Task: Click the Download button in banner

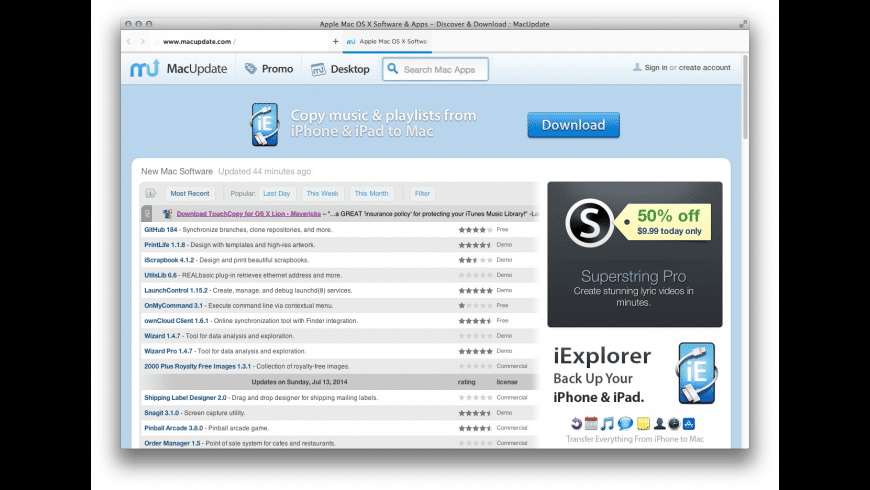Action: point(573,125)
